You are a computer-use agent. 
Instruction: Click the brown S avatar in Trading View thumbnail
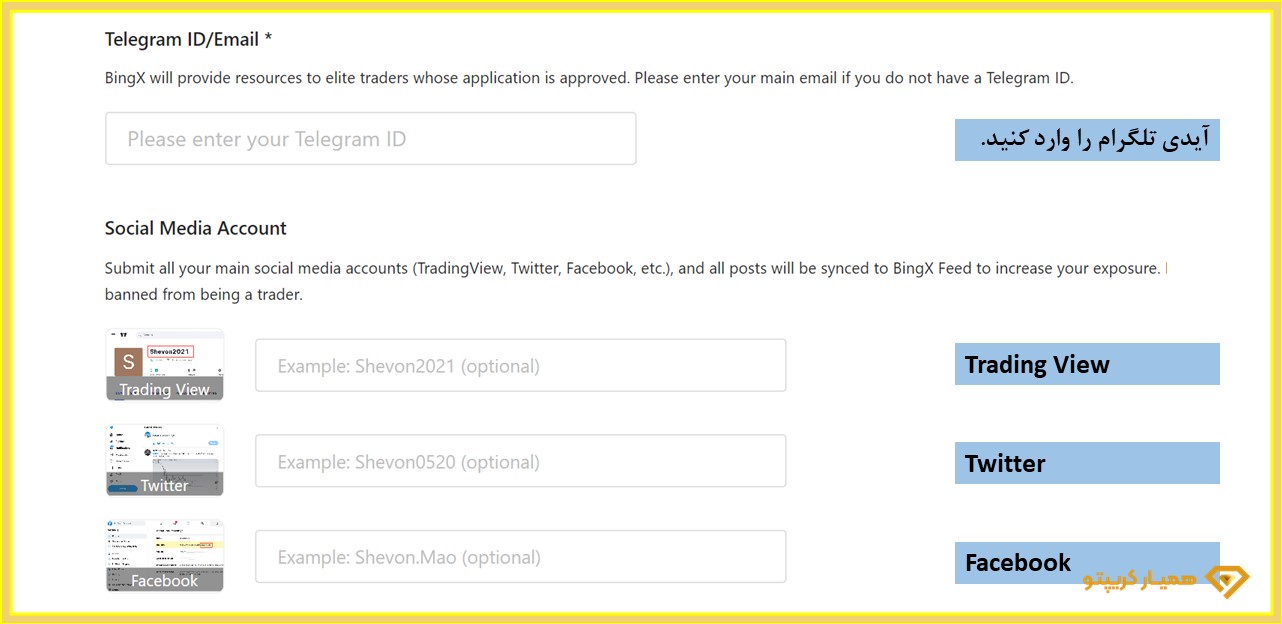pos(128,362)
